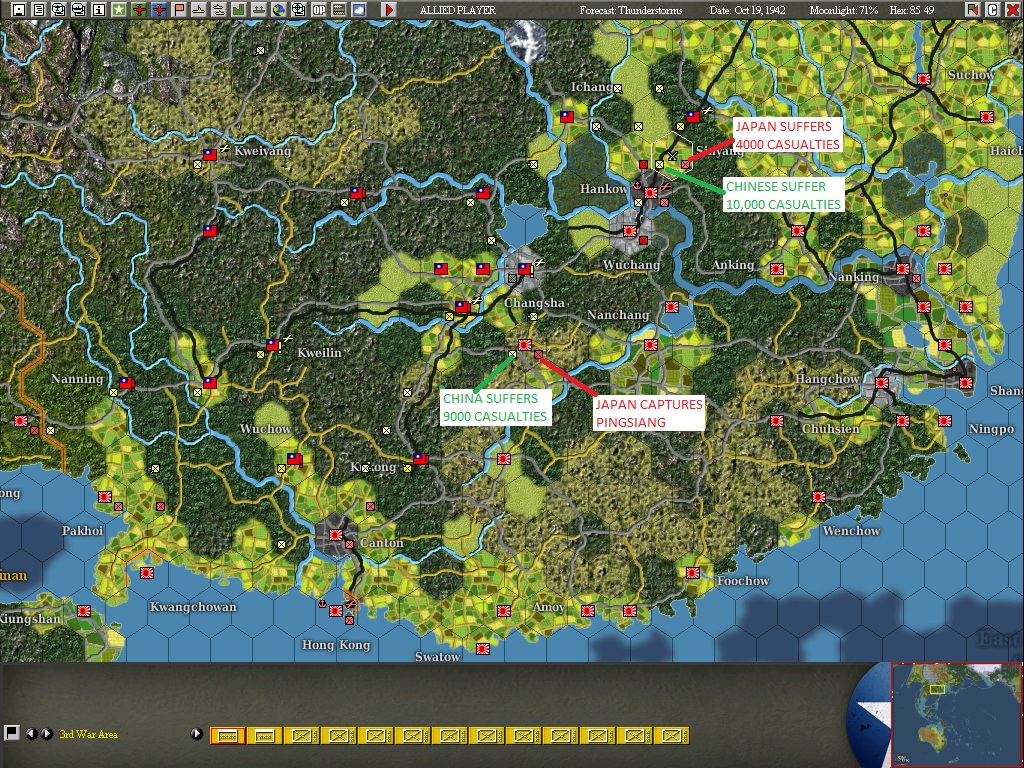Click the red end-turn arrow button
This screenshot has height=768, width=1024.
[389, 10]
